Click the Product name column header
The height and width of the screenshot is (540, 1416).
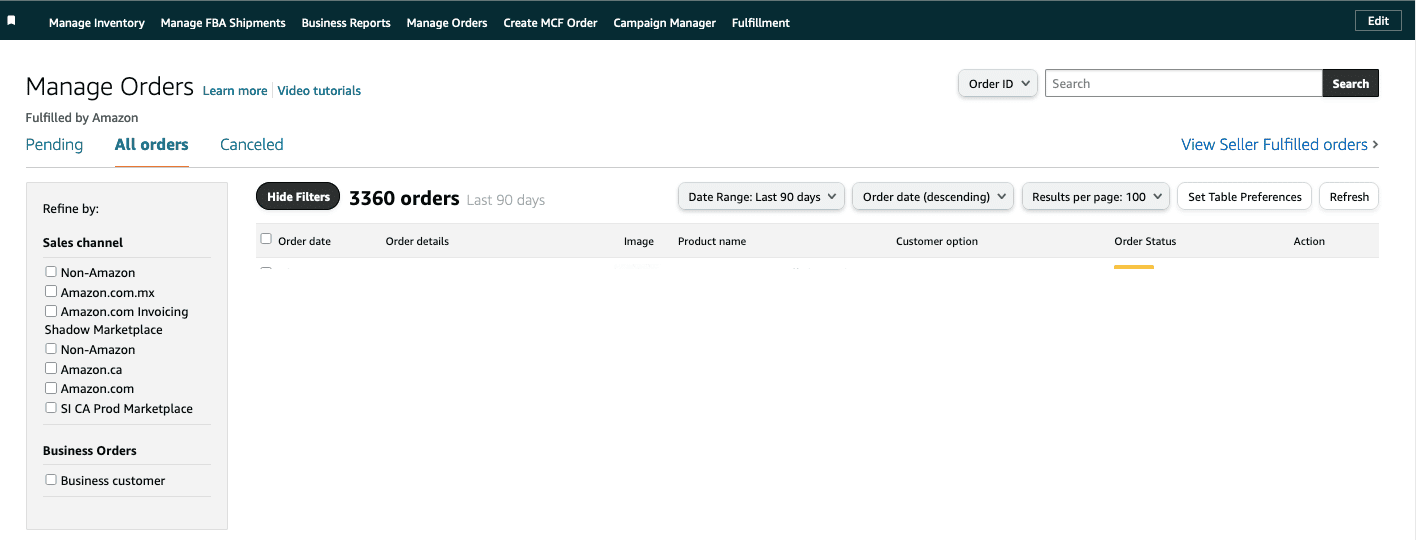coord(712,241)
